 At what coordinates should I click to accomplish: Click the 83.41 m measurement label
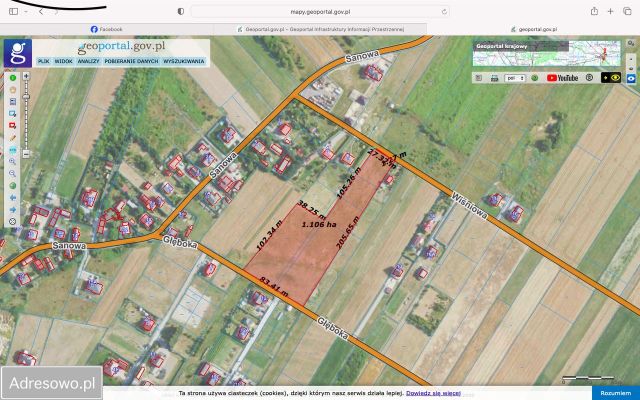[274, 287]
